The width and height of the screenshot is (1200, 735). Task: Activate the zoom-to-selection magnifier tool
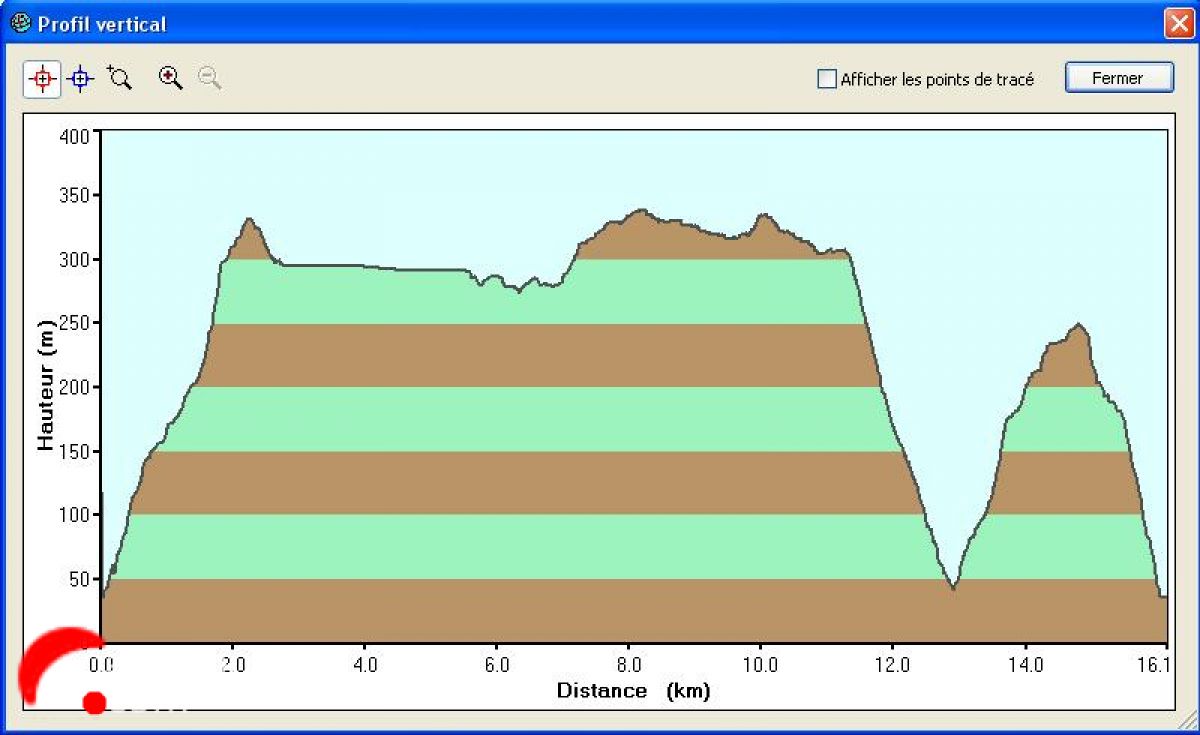click(120, 79)
